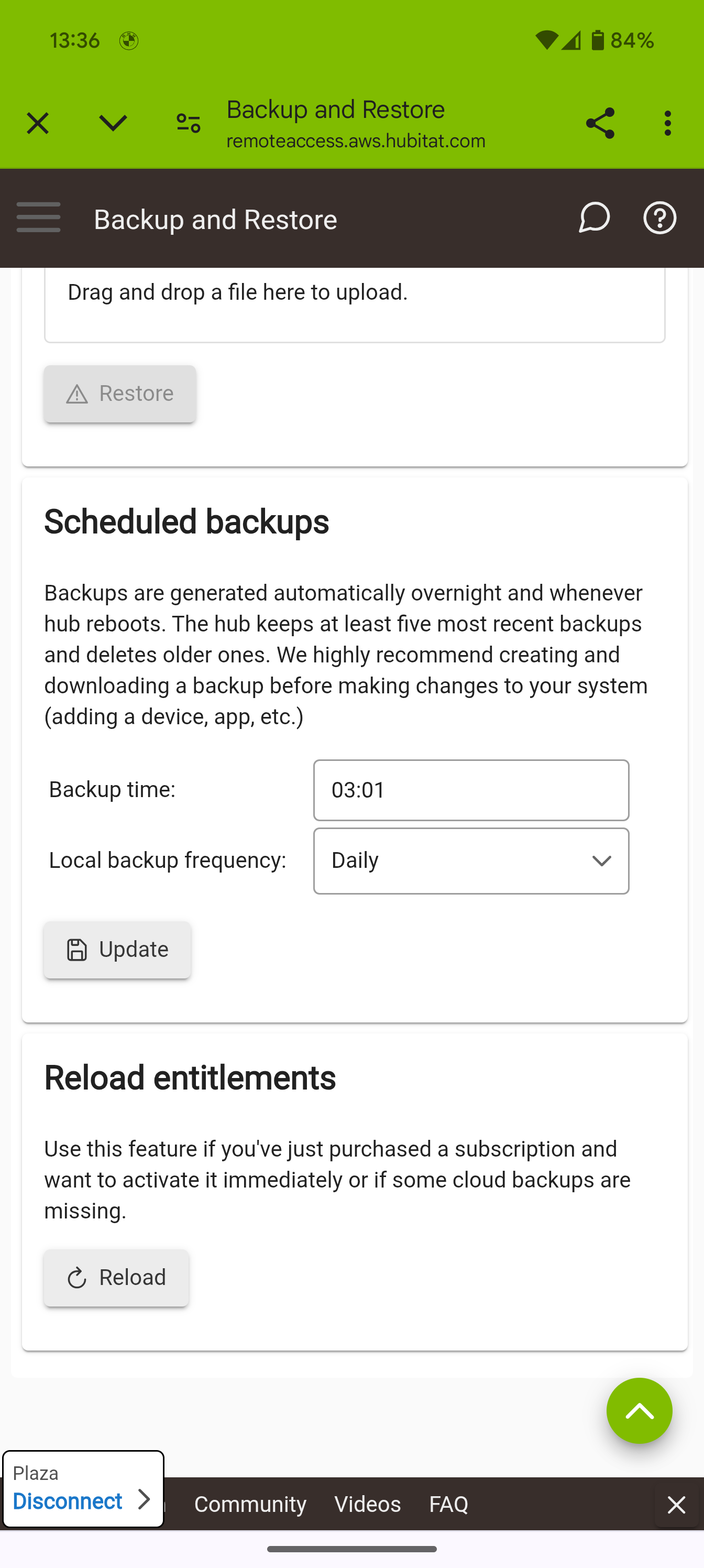Click the Reload entitlements button
This screenshot has width=704, height=1568.
click(116, 1278)
